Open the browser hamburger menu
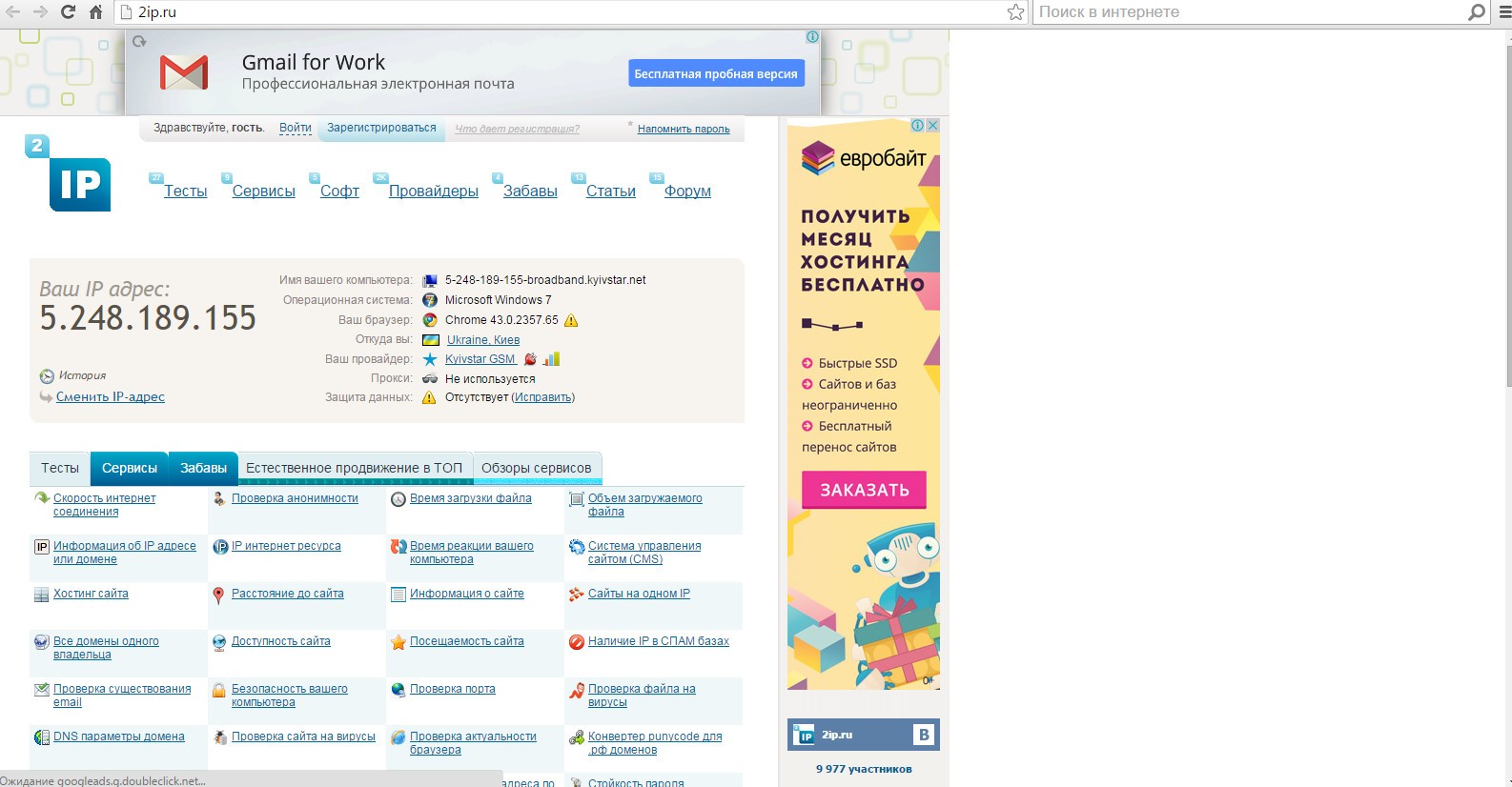Viewport: 1512px width, 787px height. (x=1504, y=11)
